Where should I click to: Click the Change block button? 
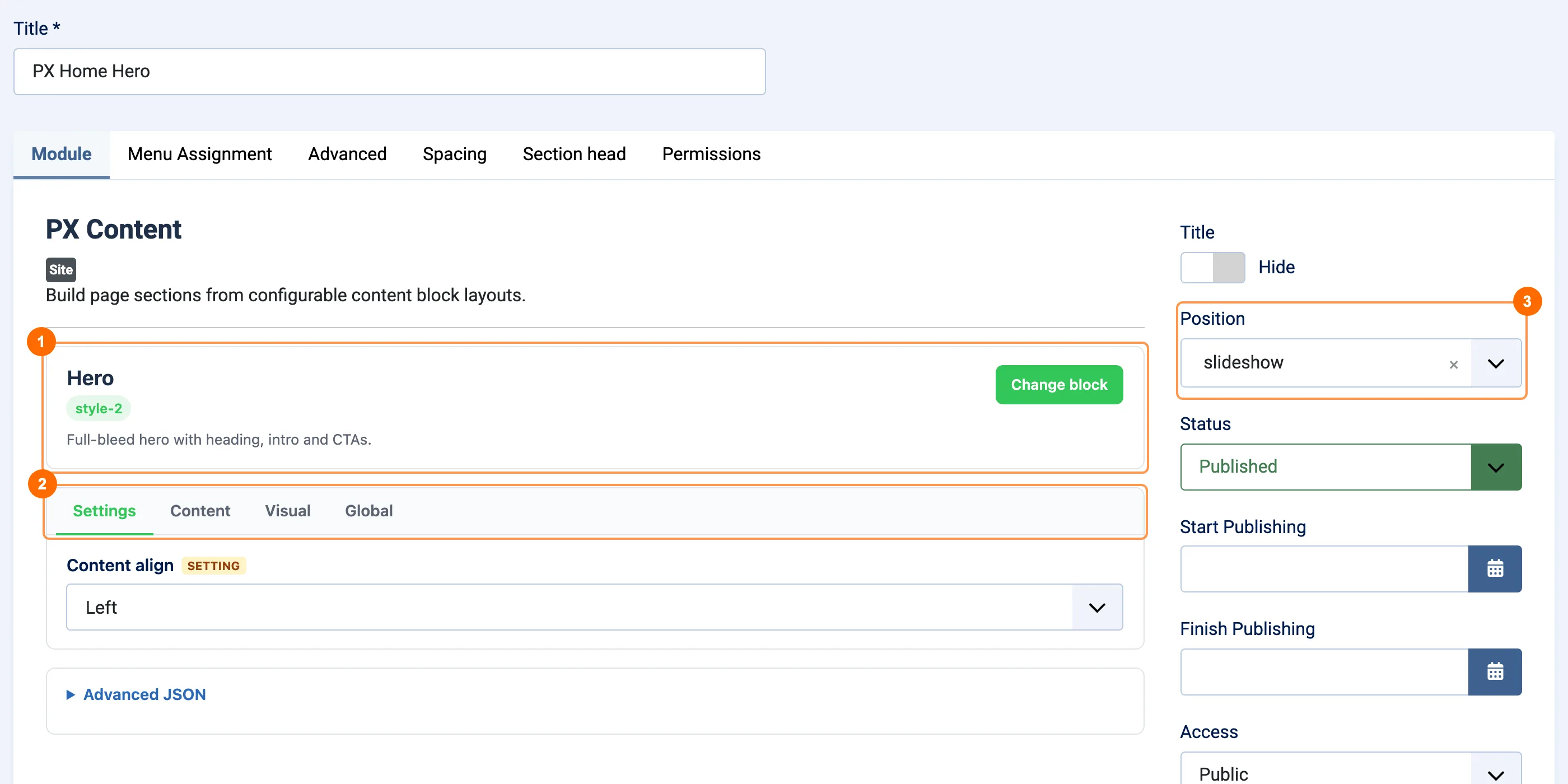pos(1058,385)
